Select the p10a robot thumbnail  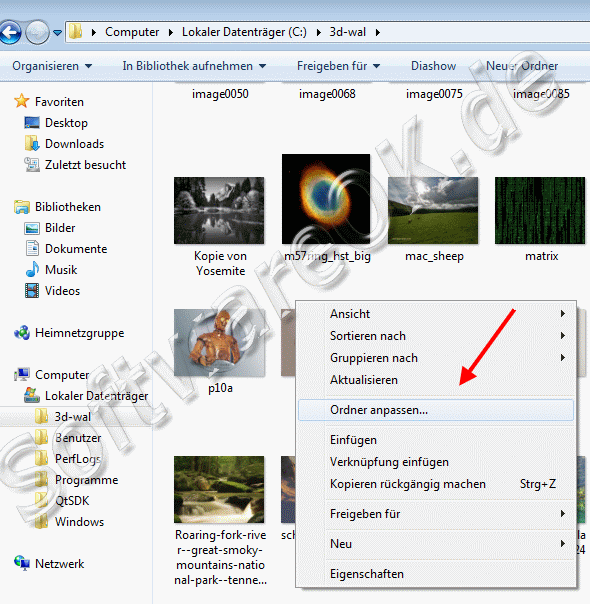[220, 342]
